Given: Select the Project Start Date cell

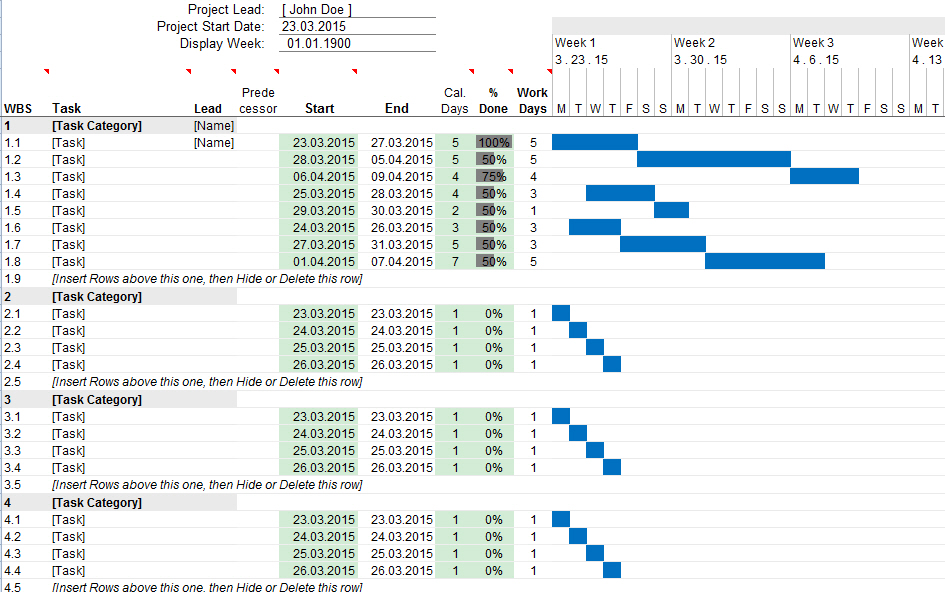Looking at the screenshot, I should 311,26.
